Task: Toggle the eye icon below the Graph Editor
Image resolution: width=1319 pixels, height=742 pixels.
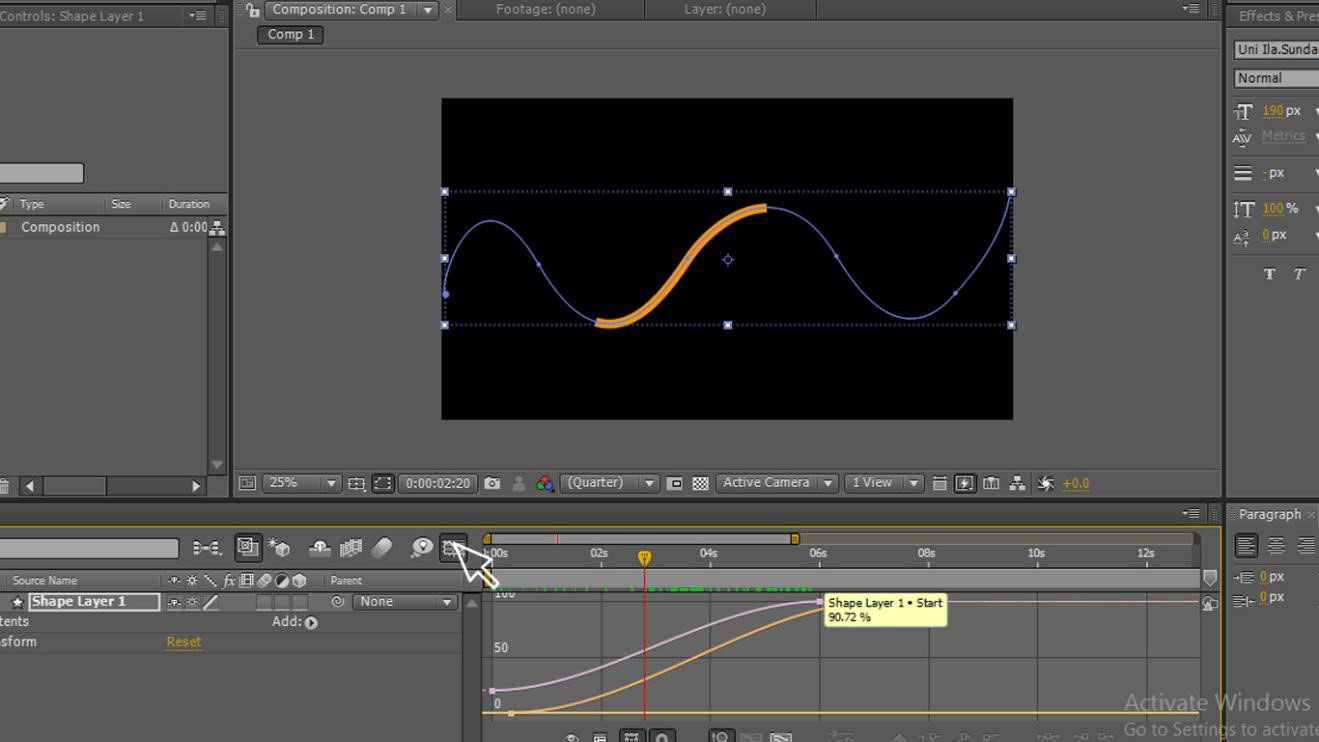Action: tap(571, 737)
